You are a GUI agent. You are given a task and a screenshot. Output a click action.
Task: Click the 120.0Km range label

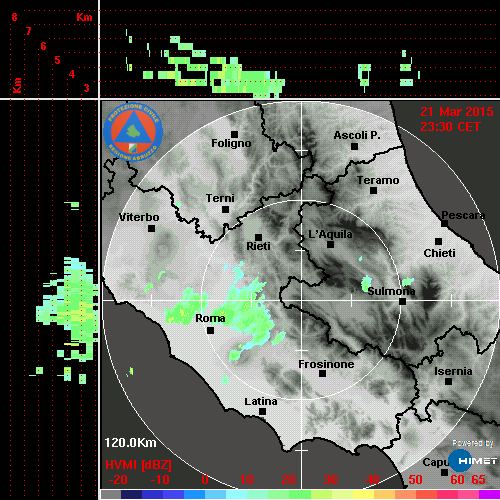[x=130, y=443]
